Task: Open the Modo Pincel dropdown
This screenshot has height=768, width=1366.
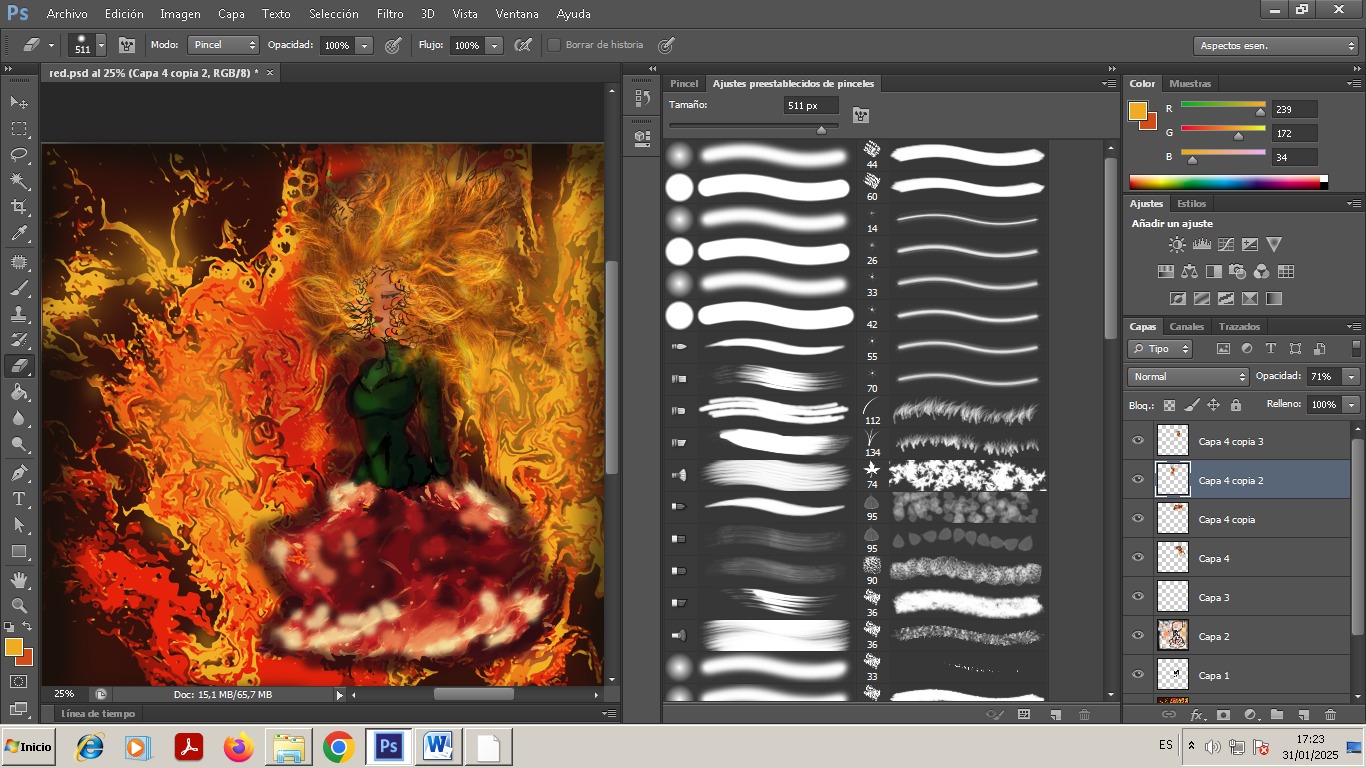Action: (225, 45)
